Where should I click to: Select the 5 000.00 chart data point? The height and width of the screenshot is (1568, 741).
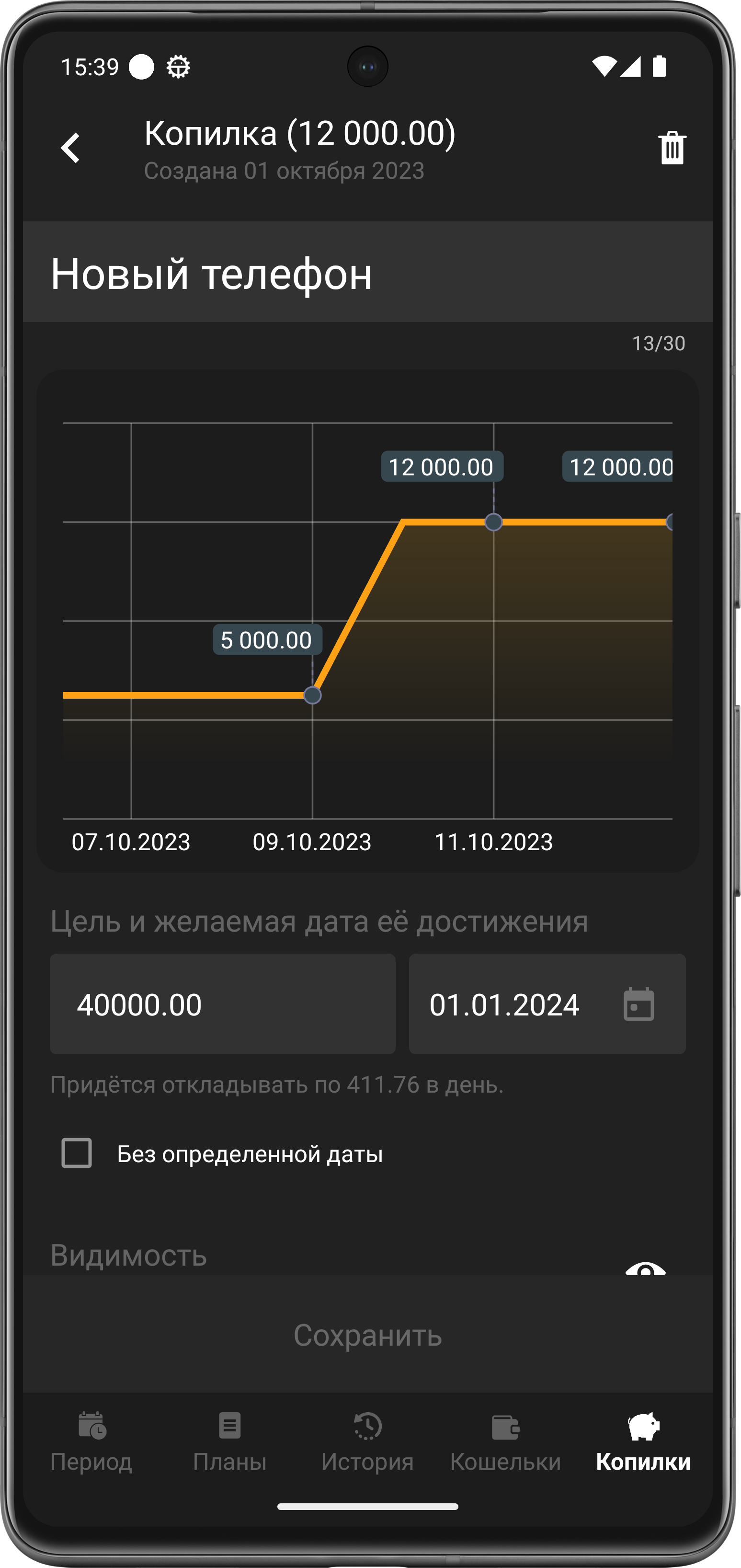[x=312, y=695]
